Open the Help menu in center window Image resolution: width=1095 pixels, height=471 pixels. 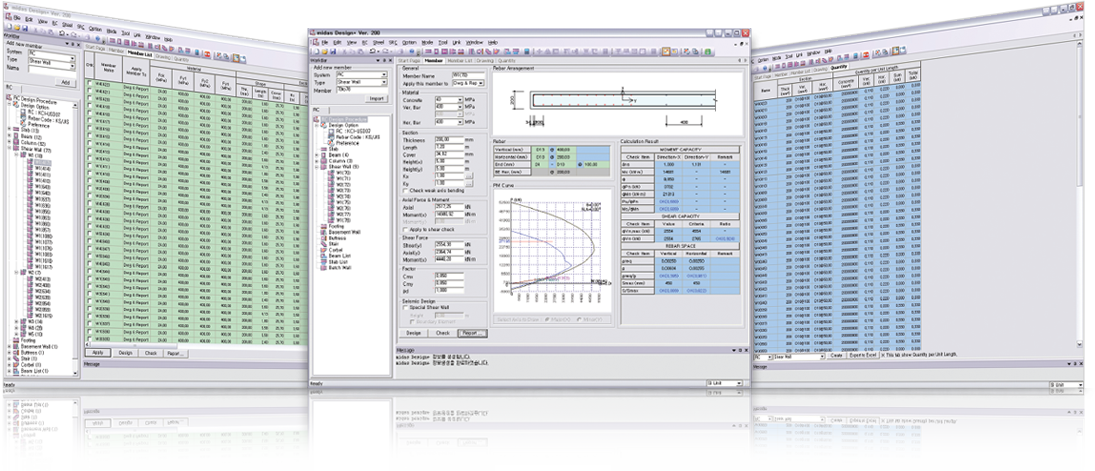point(492,43)
